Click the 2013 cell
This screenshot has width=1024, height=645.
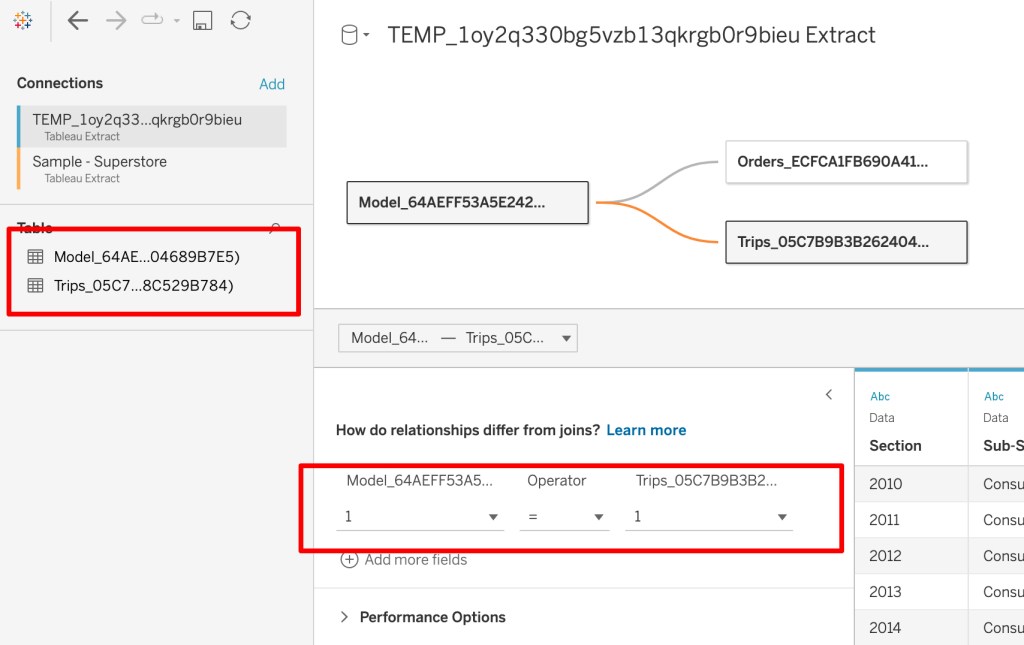pyautogui.click(x=911, y=591)
